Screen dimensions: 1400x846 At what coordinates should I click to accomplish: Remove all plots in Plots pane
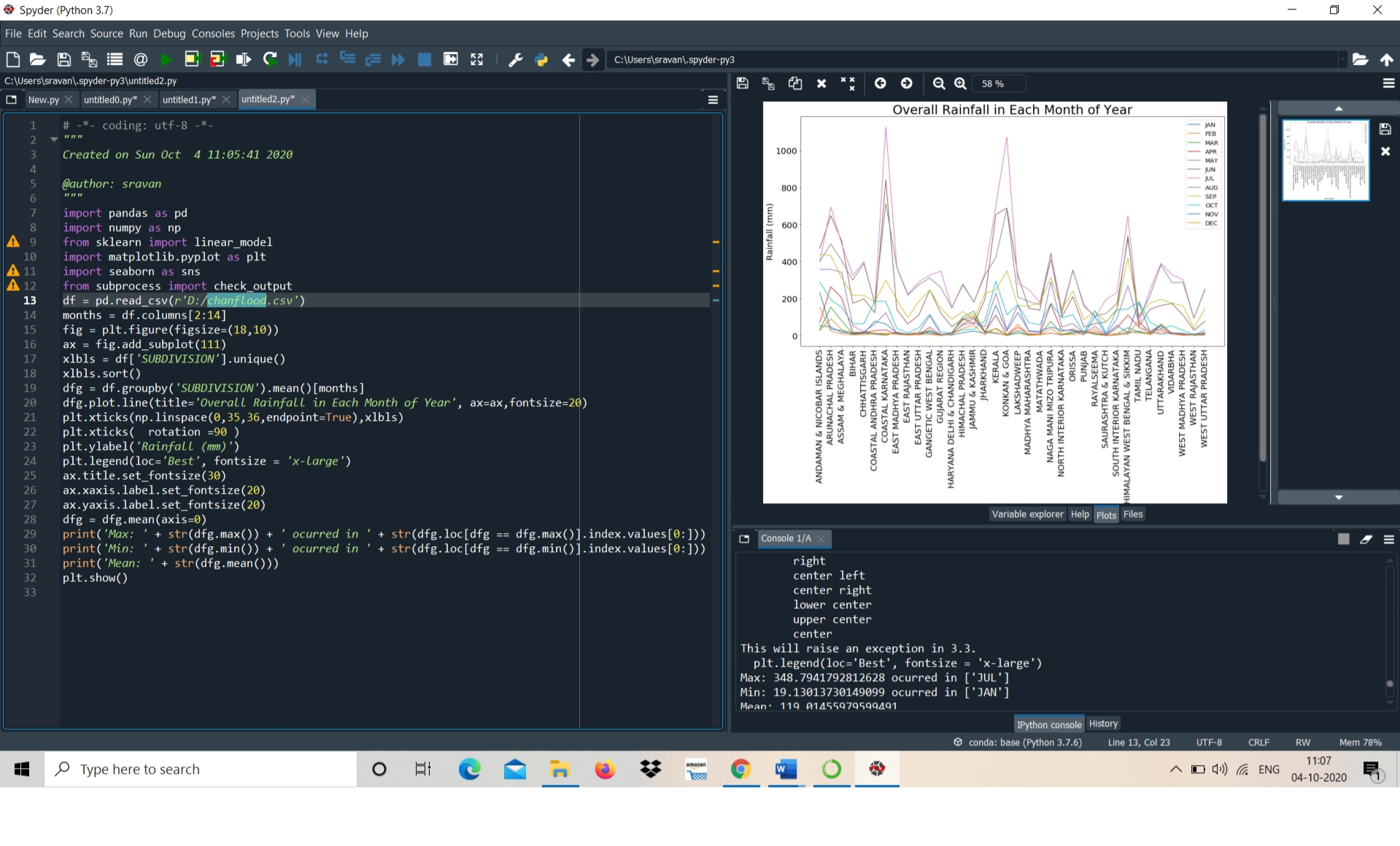[847, 84]
